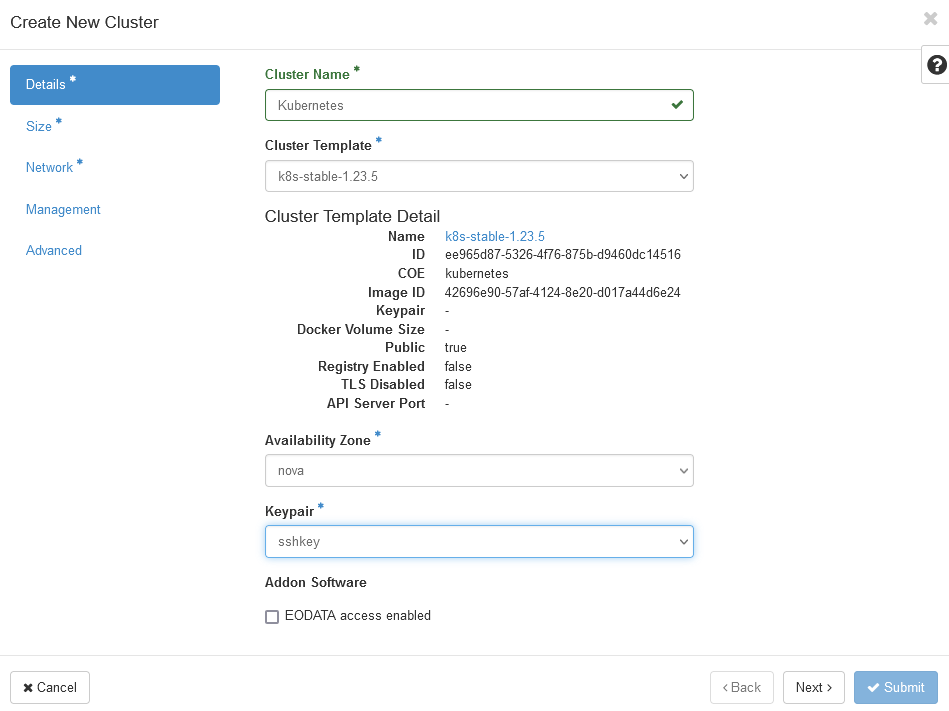Select the Details step in sidebar
The image size is (949, 711).
tap(114, 85)
